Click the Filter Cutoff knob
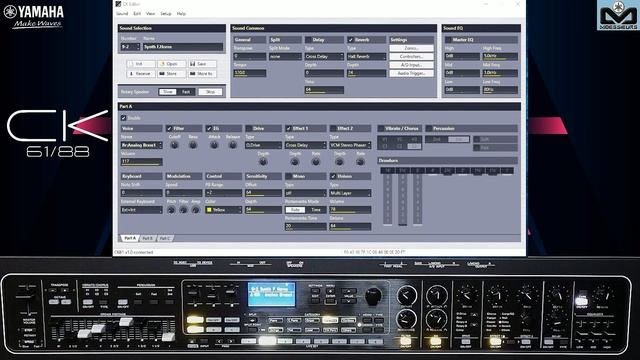Image resolution: width=640 pixels, height=360 pixels. click(174, 145)
